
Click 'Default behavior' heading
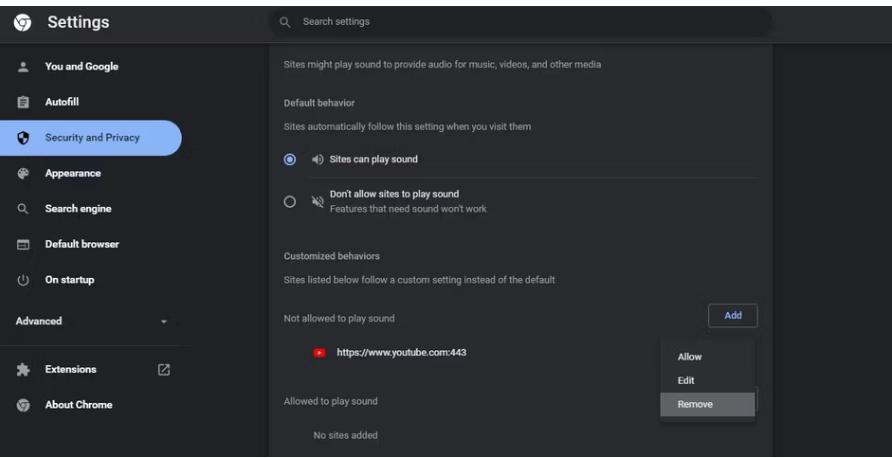tap(319, 103)
